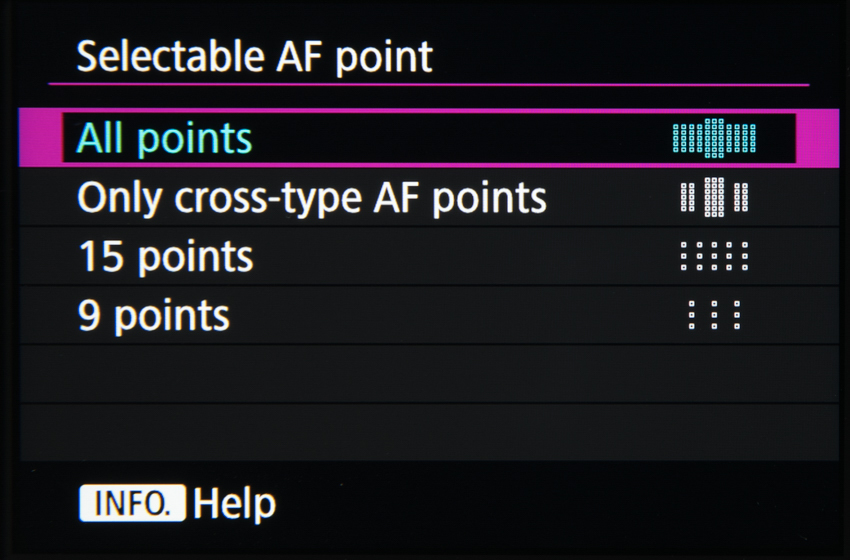Click the last empty menu row above INFO.
Viewport: 850px width, 560px height.
point(430,432)
